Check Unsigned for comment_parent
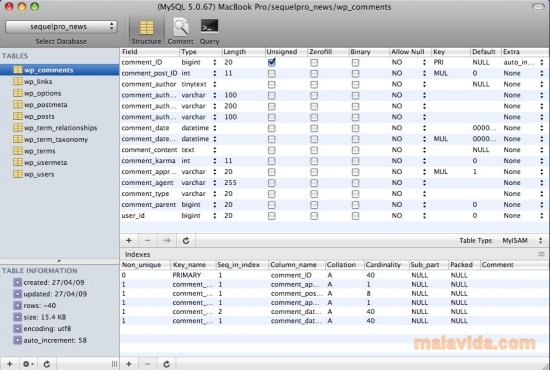The width and height of the screenshot is (550, 370). point(271,205)
